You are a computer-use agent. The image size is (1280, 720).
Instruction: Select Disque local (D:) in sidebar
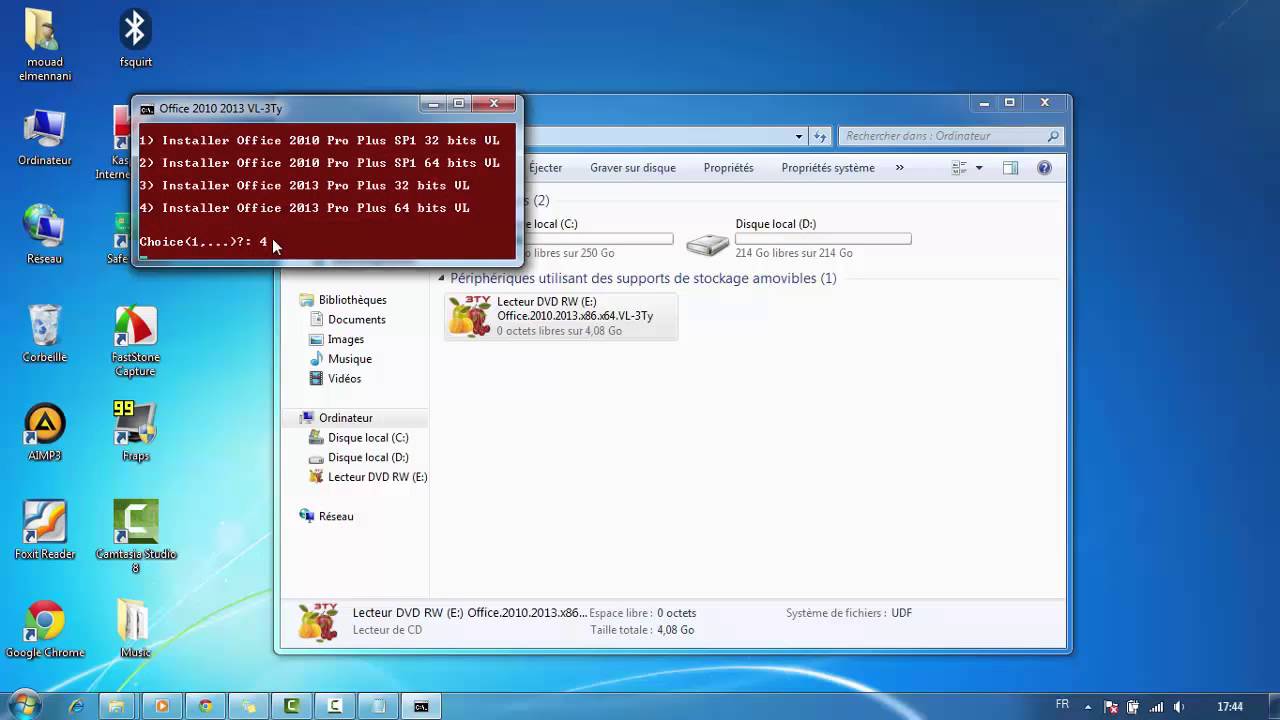coord(368,457)
